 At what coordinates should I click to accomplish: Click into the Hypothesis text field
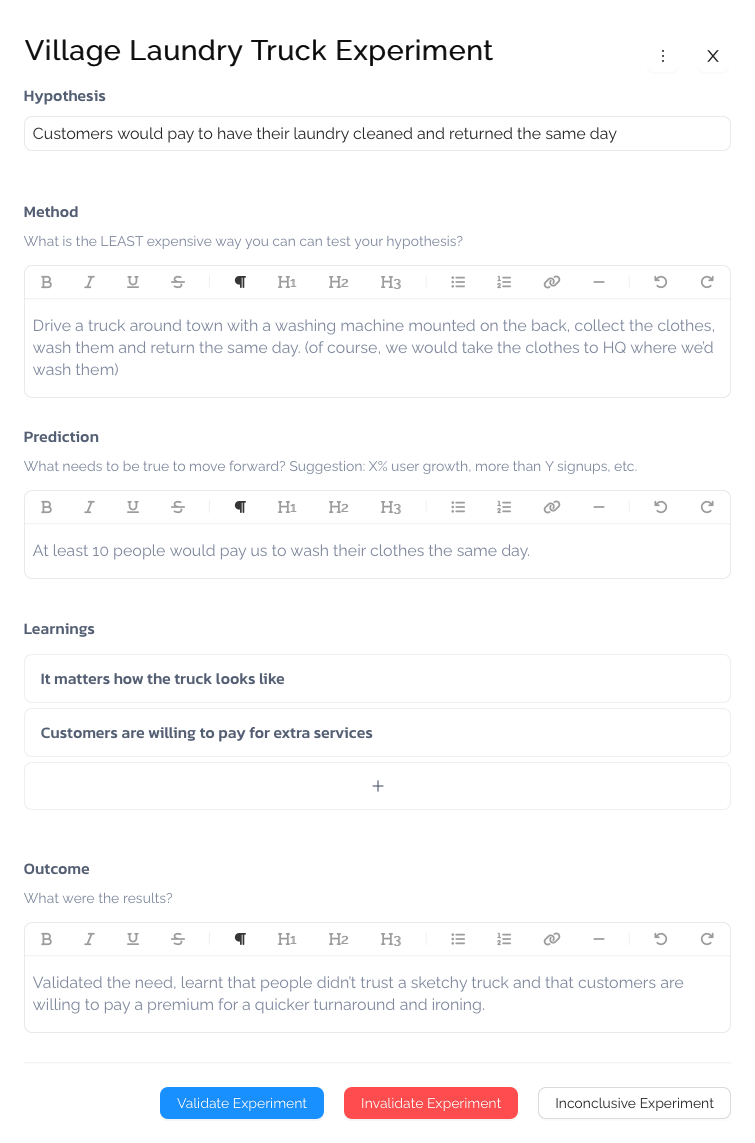(378, 133)
